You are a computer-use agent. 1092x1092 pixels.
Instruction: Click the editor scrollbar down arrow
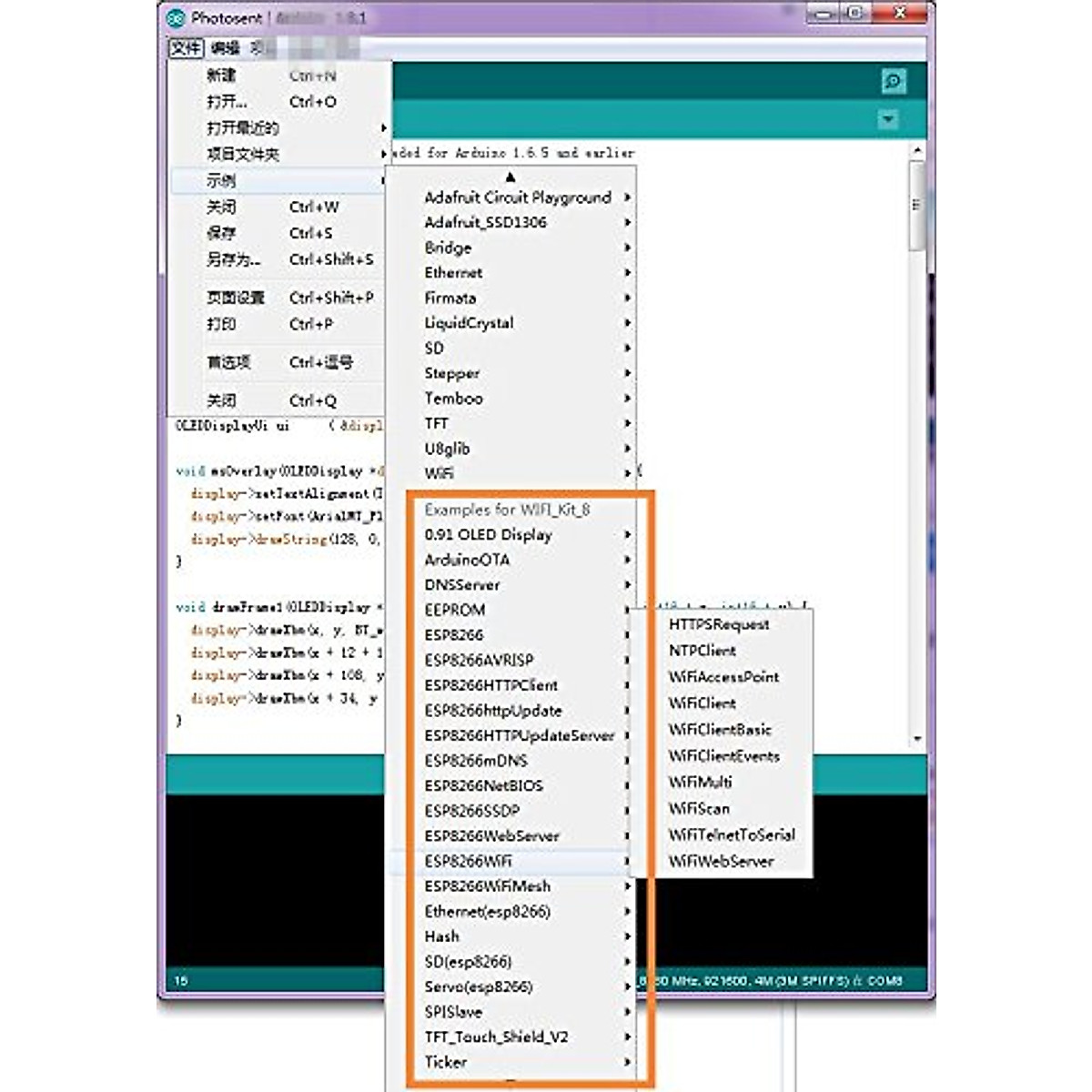point(916,739)
